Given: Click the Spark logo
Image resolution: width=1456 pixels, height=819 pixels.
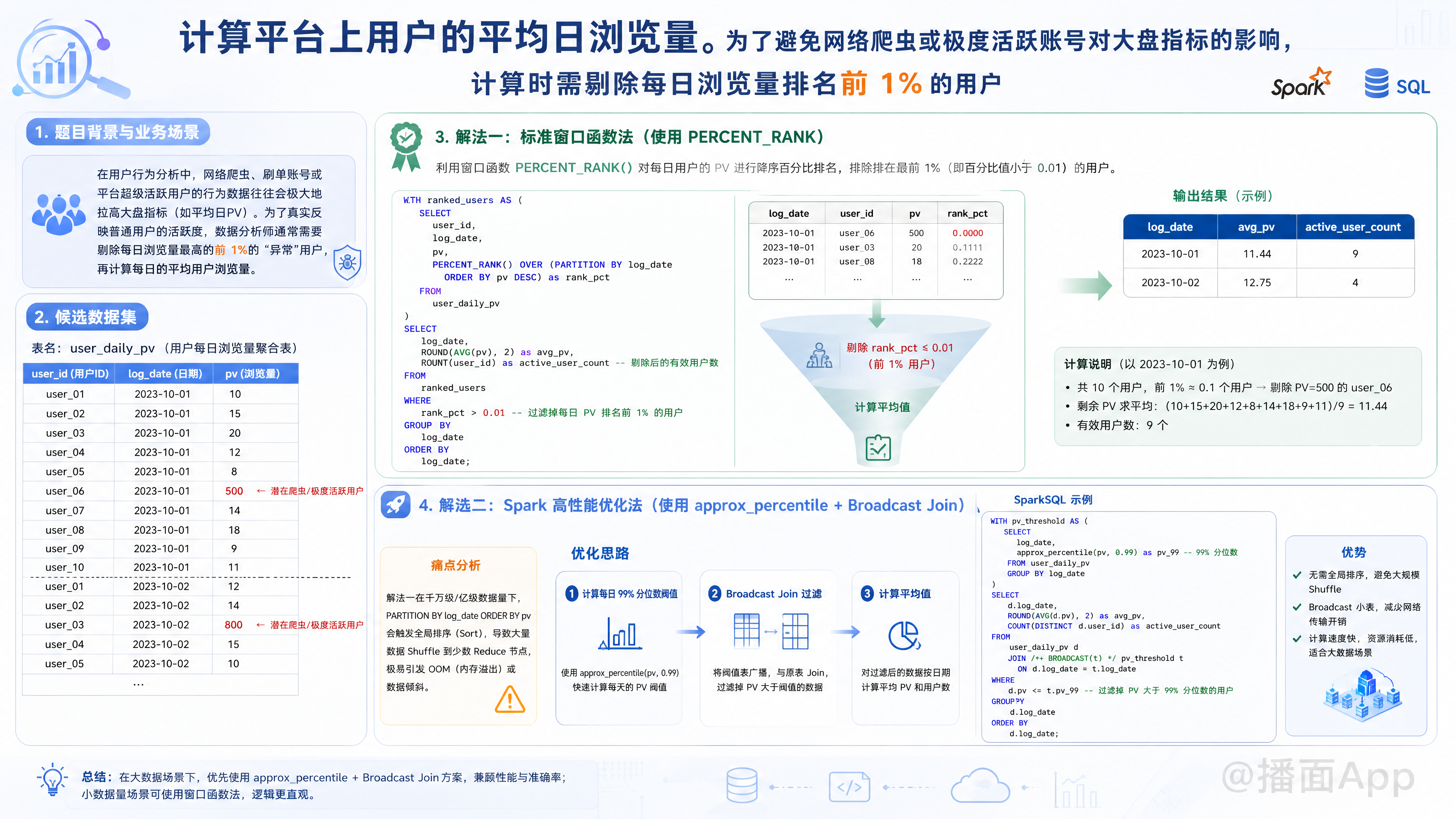Looking at the screenshot, I should [x=1301, y=83].
